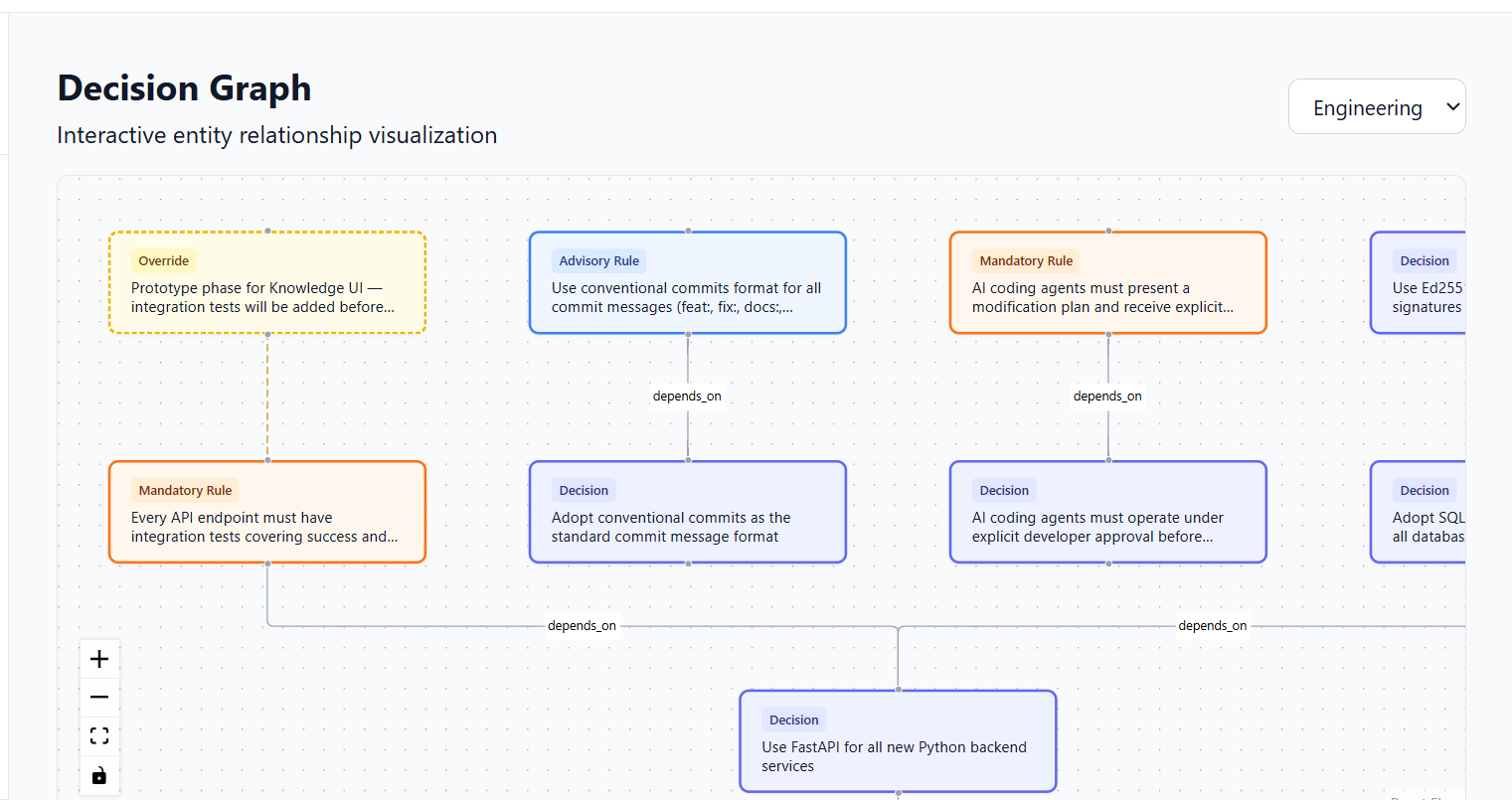Image resolution: width=1512 pixels, height=800 pixels.
Task: Select the Decision node about developer approval
Action: (x=1107, y=512)
